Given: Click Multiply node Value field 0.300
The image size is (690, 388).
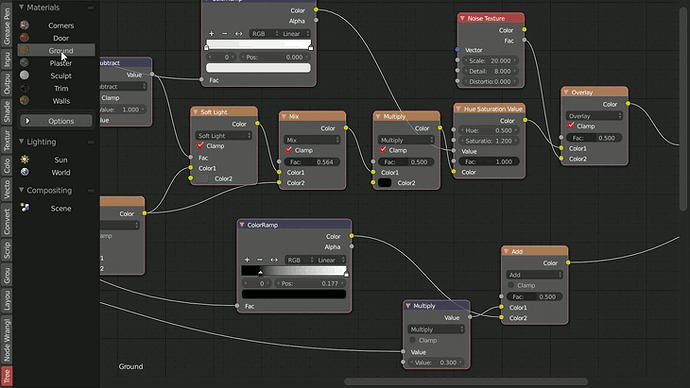Looking at the screenshot, I should click(436, 362).
